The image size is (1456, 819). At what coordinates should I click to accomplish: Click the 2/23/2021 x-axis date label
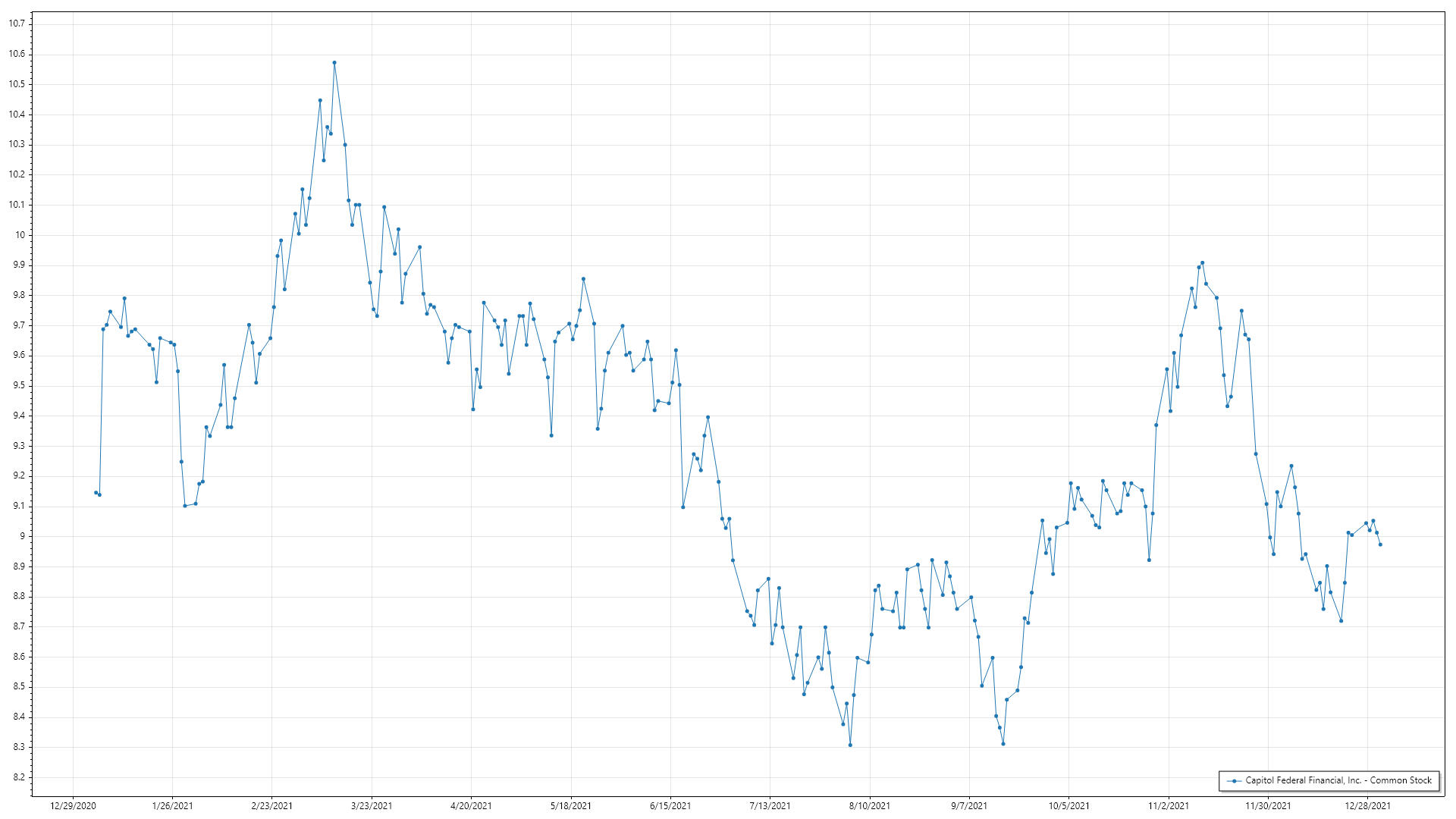pos(272,806)
